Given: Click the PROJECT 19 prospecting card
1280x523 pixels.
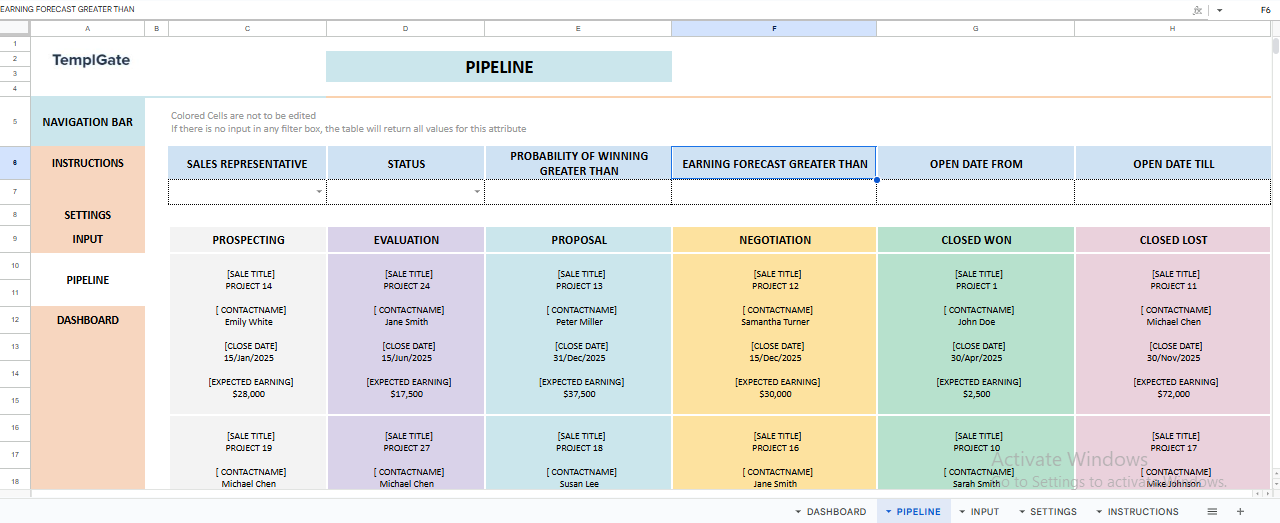Looking at the screenshot, I should click(x=248, y=453).
